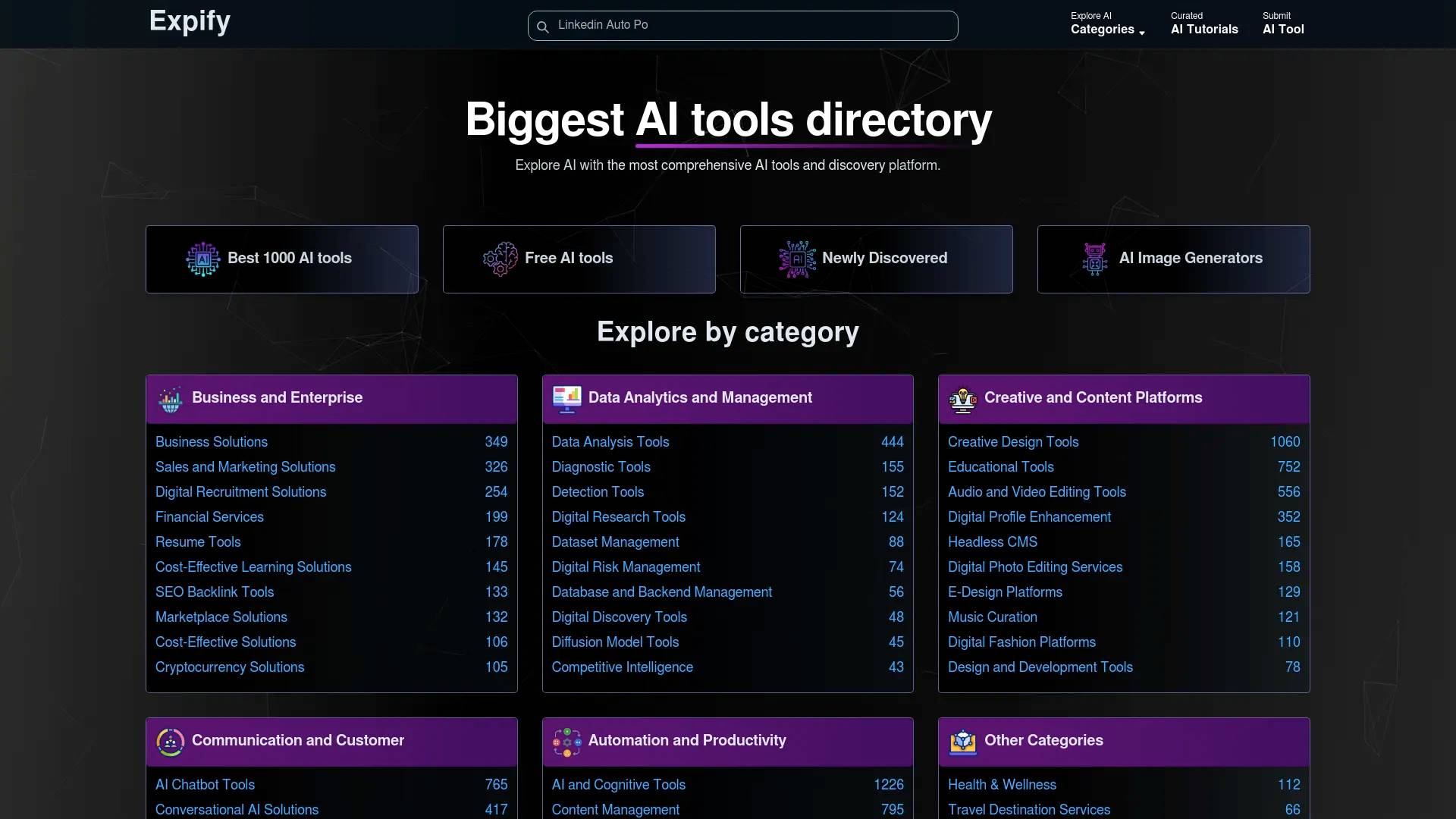The width and height of the screenshot is (1456, 819).
Task: Open the Free AI tools card
Action: coord(579,259)
